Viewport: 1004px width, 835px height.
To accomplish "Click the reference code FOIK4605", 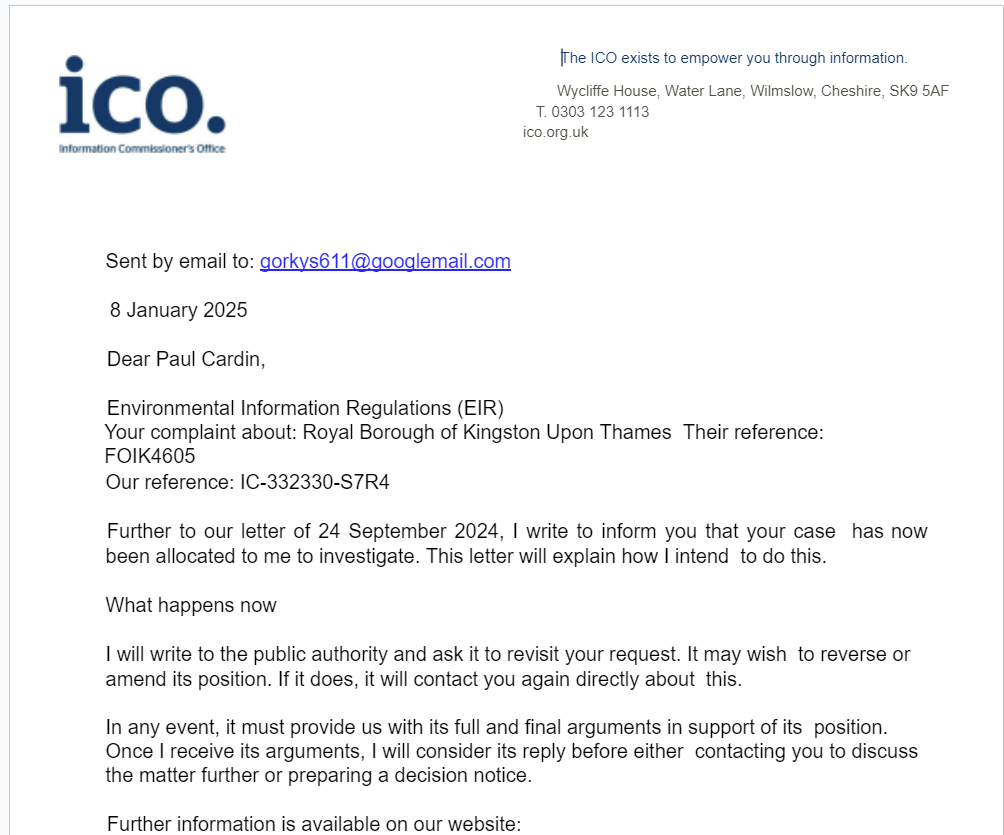I will pyautogui.click(x=150, y=457).
